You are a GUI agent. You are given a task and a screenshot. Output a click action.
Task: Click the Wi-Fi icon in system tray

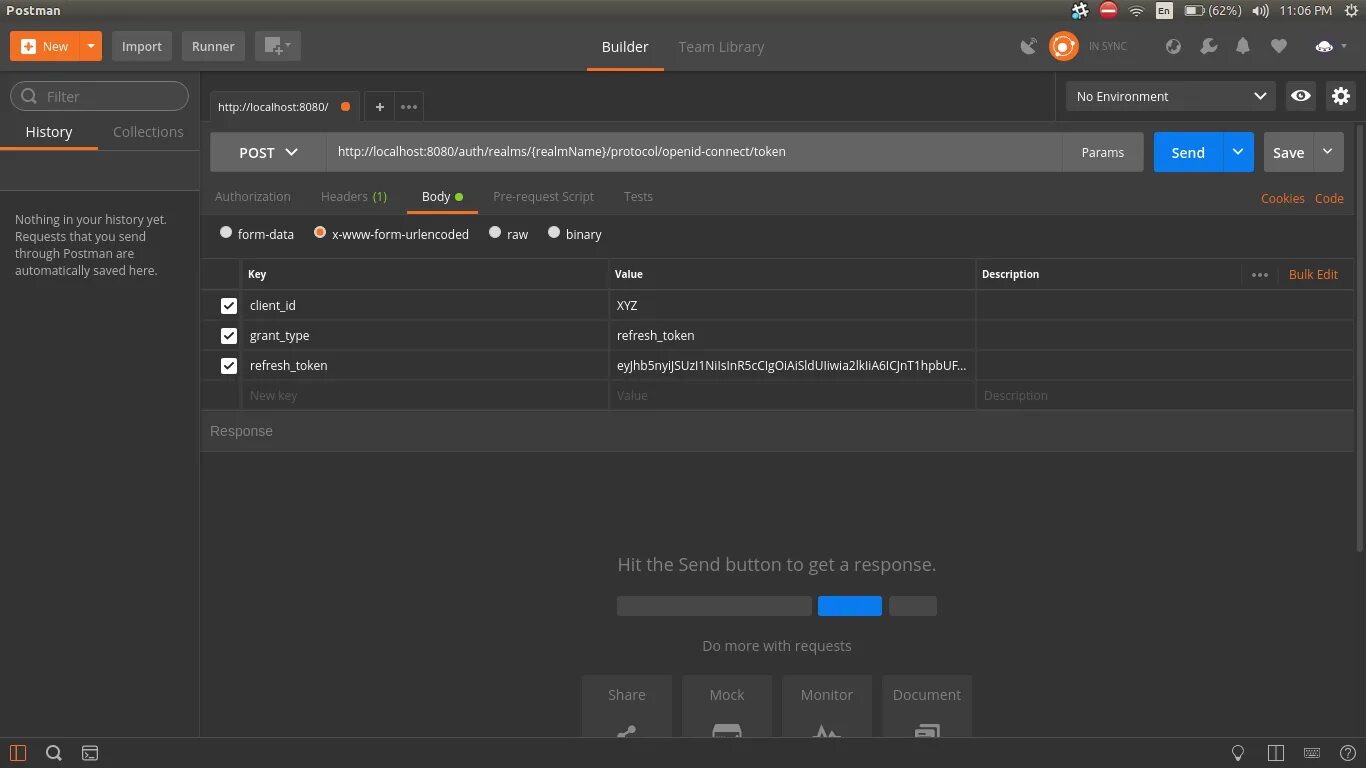pyautogui.click(x=1136, y=10)
